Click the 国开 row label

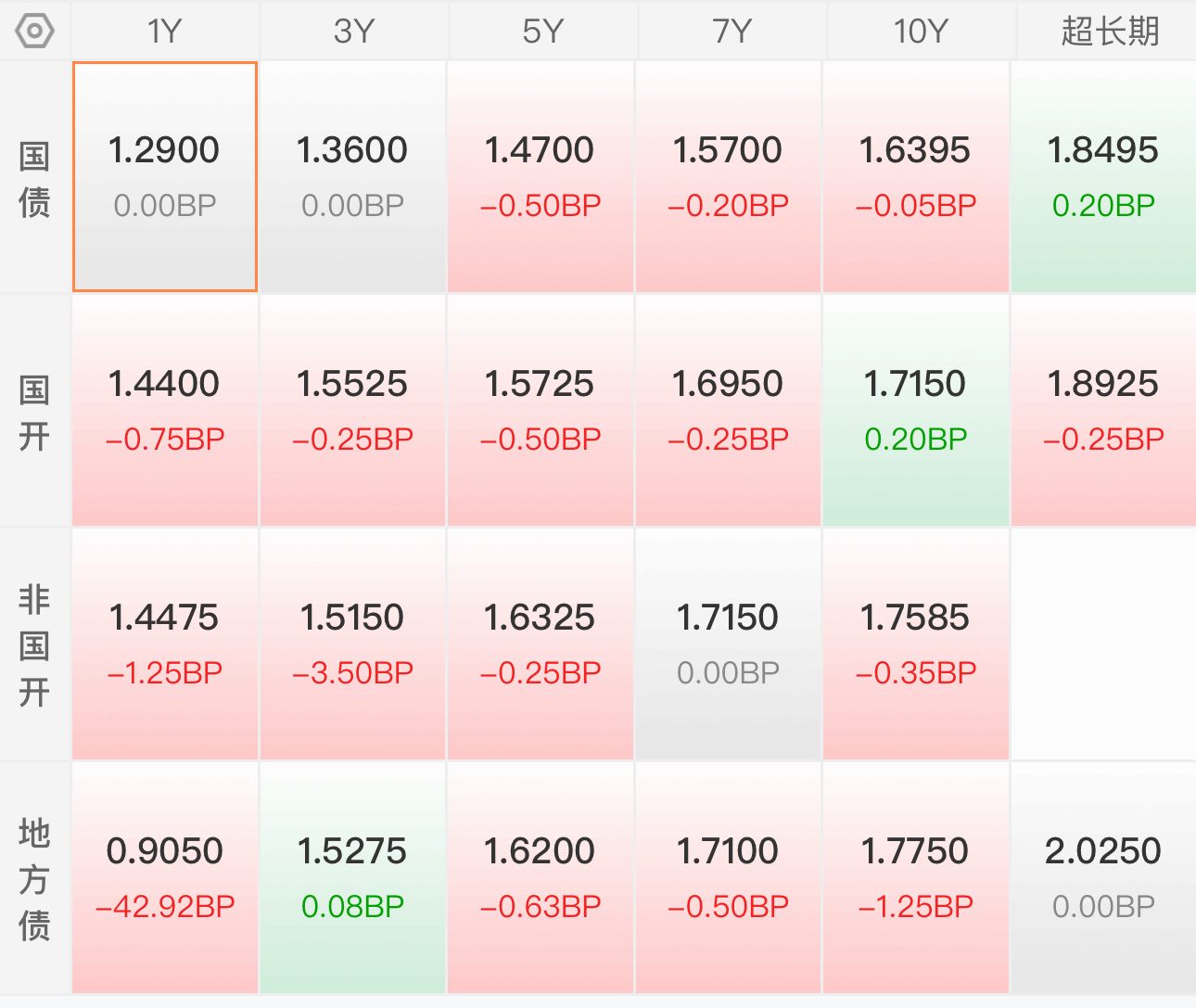34,413
